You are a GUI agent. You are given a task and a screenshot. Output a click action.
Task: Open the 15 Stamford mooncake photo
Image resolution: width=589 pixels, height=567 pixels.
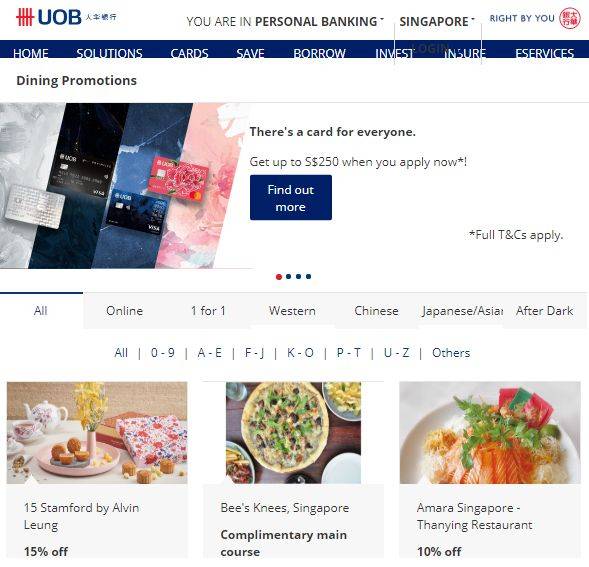click(97, 433)
